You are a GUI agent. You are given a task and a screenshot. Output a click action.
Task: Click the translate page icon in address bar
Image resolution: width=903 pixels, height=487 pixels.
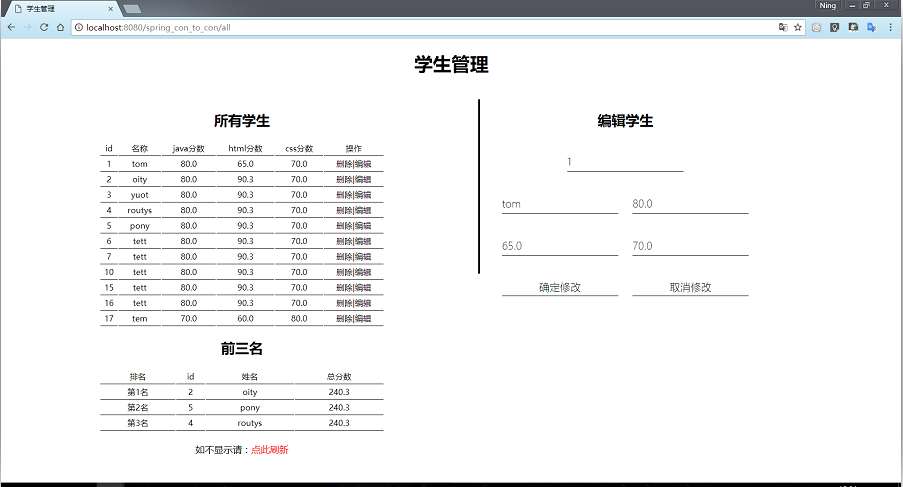(x=783, y=27)
